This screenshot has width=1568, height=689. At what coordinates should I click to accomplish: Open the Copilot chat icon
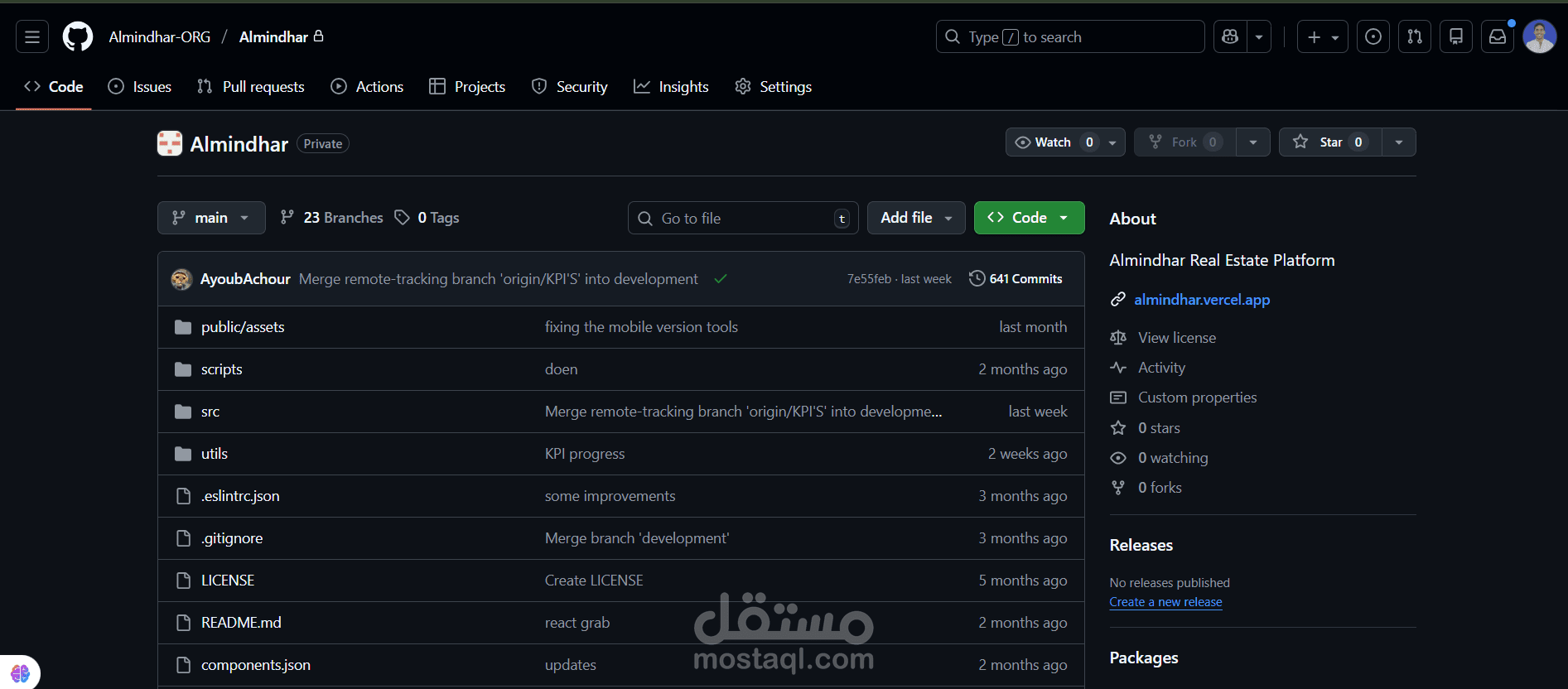[x=1230, y=37]
